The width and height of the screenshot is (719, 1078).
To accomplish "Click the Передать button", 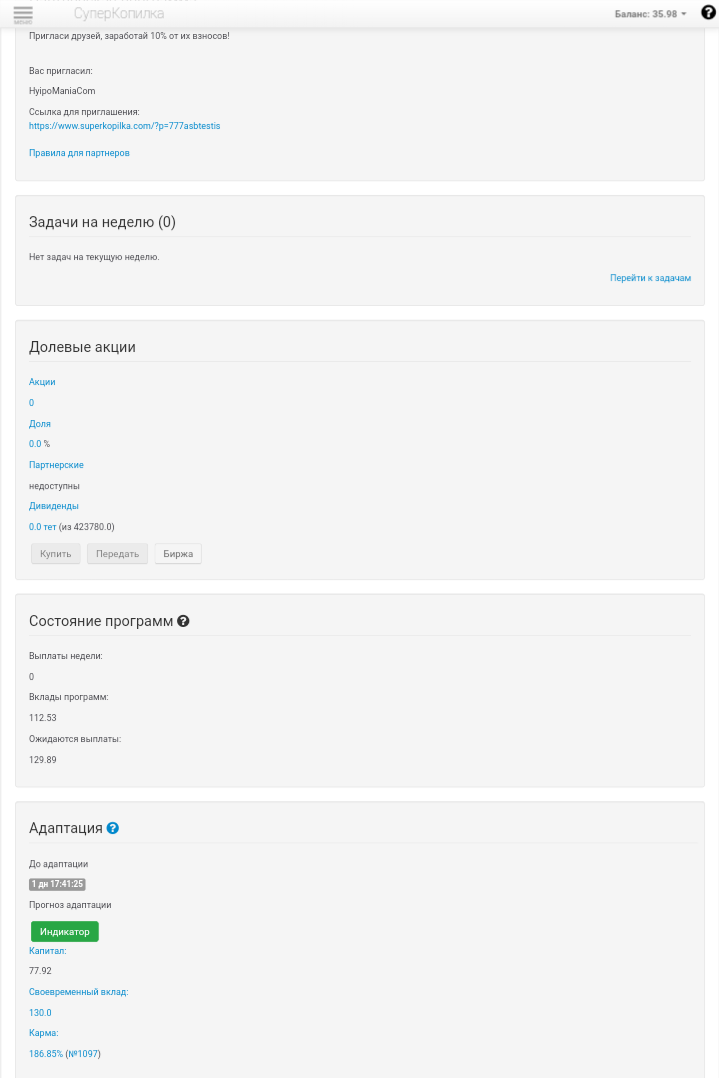I will pyautogui.click(x=117, y=554).
